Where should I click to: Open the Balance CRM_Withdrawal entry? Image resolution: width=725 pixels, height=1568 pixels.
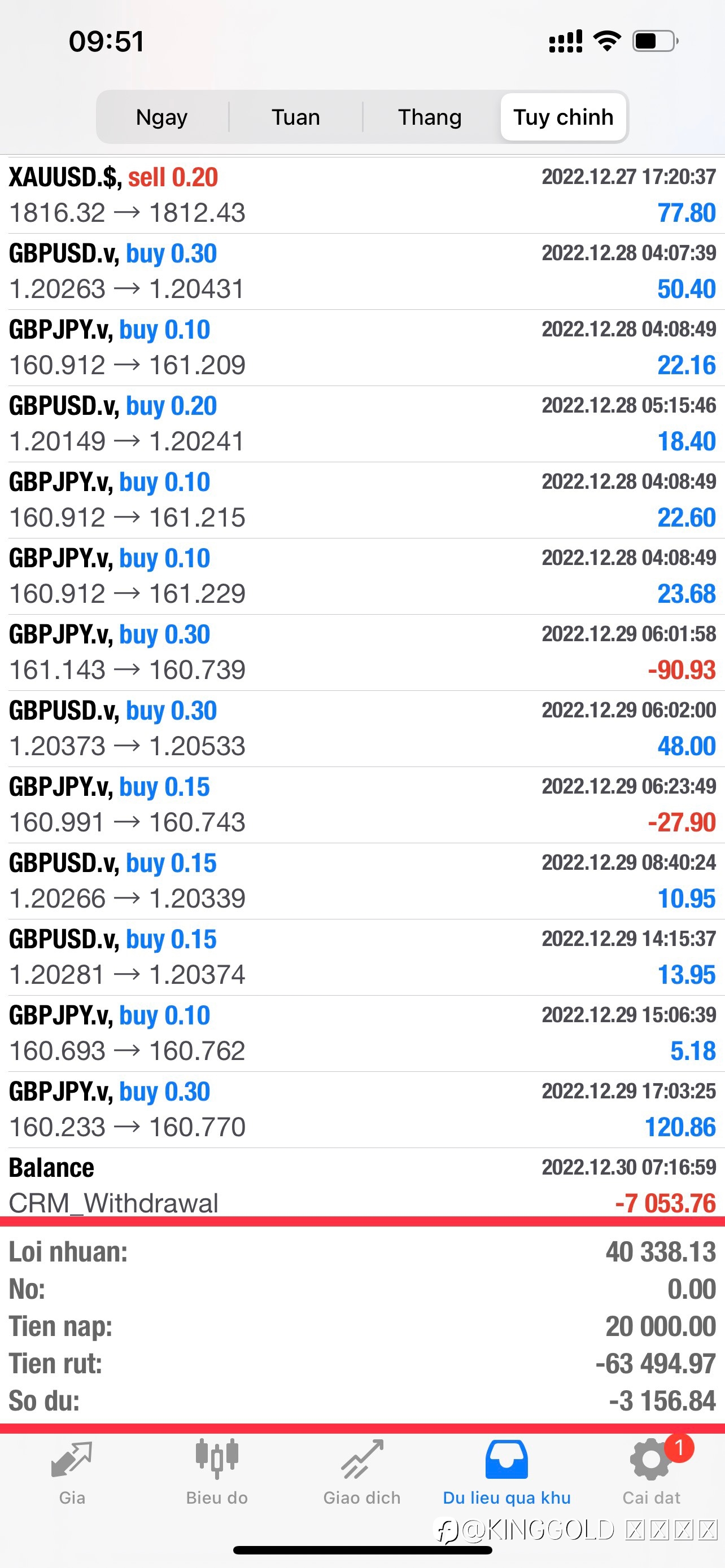(362, 1185)
